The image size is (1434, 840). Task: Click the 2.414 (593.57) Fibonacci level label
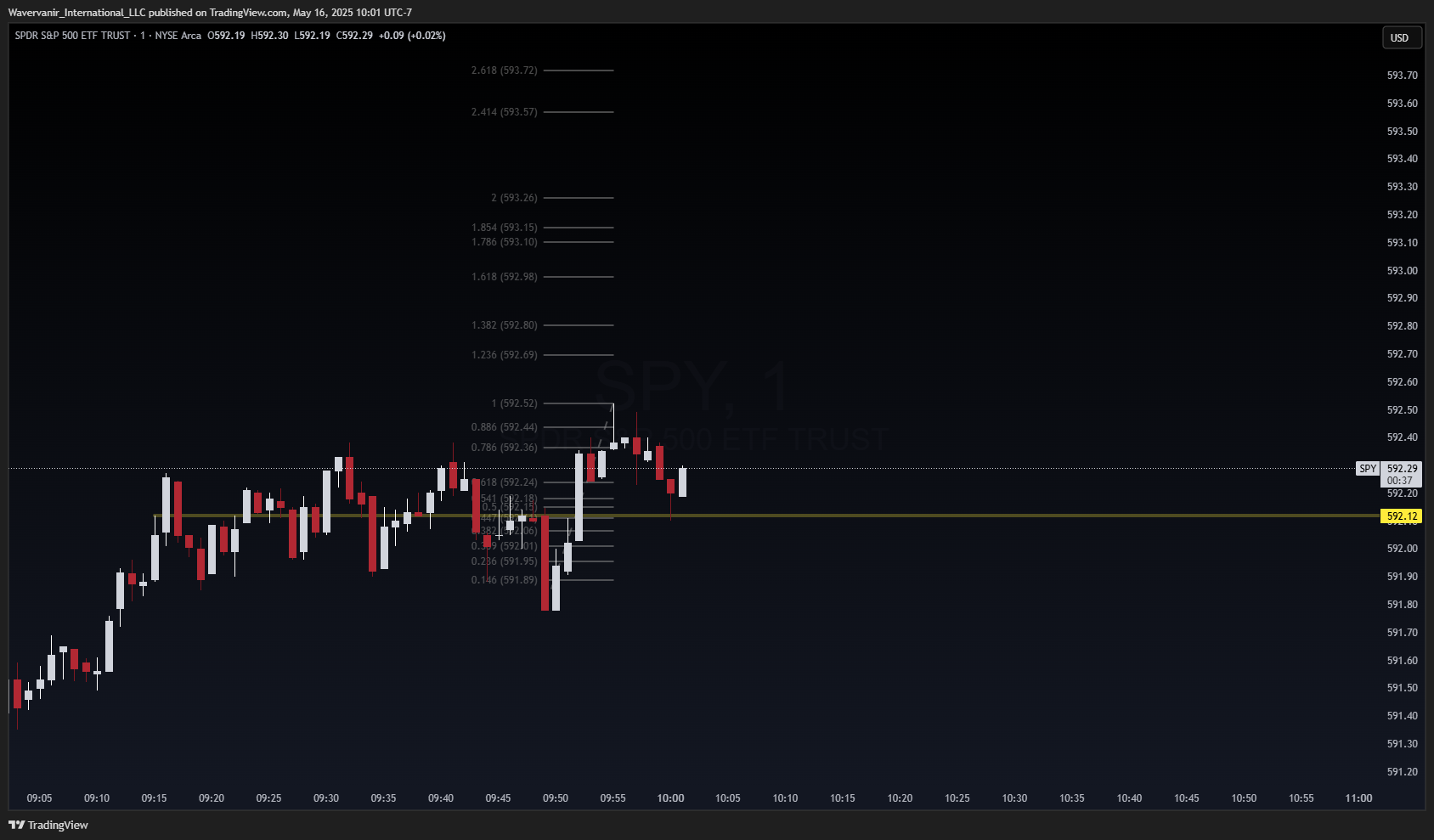coord(505,112)
